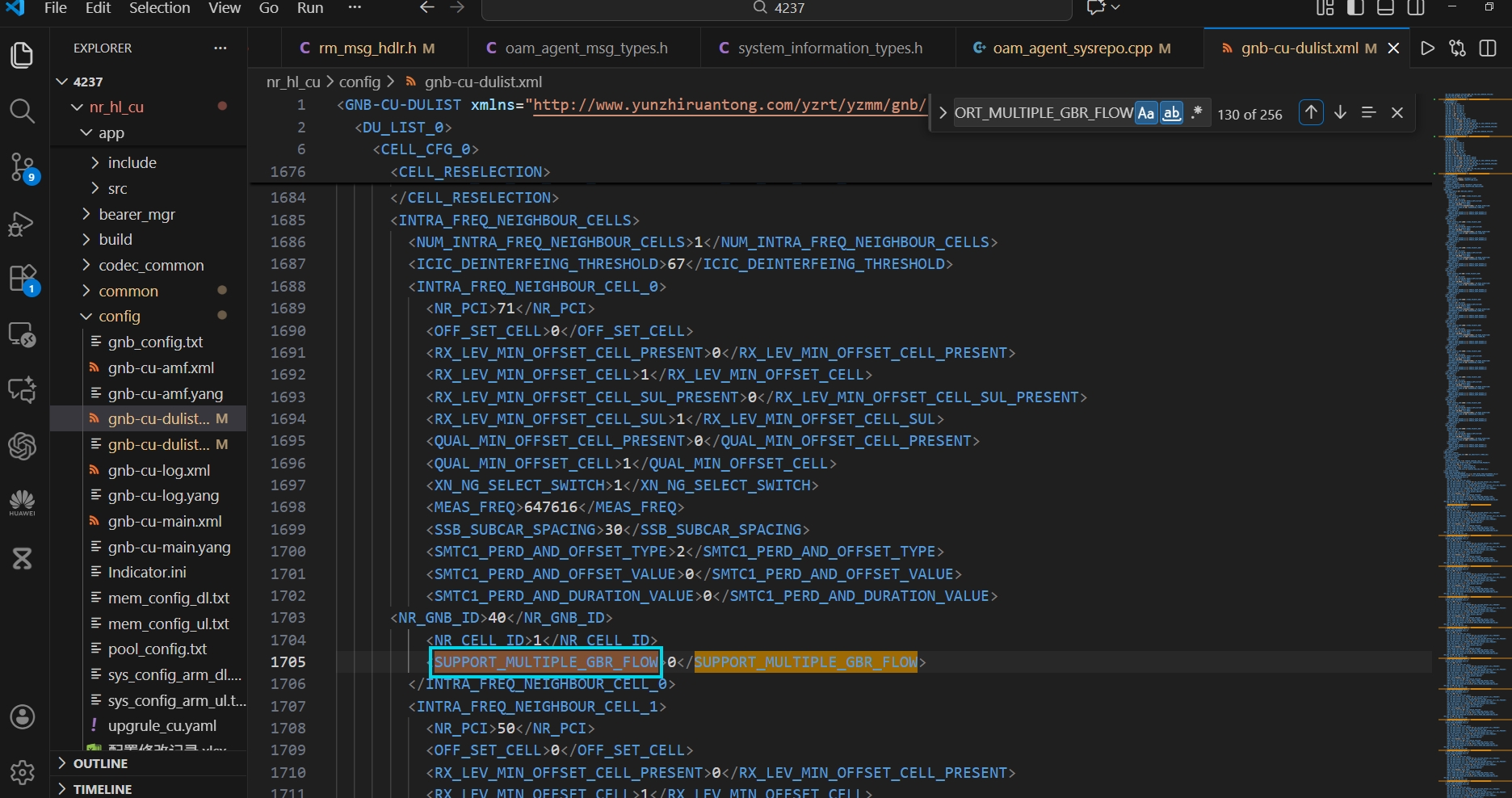The image size is (1512, 798).
Task: Click the find text input field
Action: (x=1042, y=113)
